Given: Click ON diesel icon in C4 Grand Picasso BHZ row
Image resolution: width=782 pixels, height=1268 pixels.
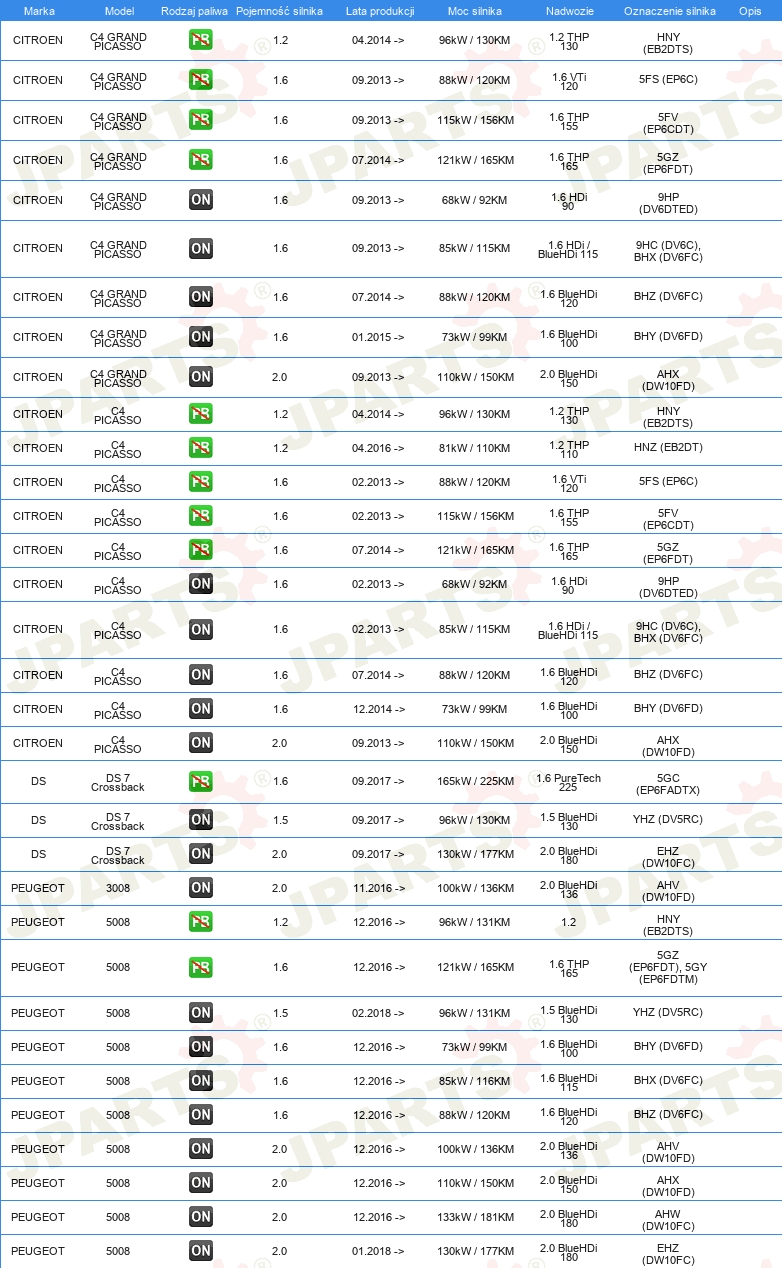Looking at the screenshot, I should click(201, 297).
